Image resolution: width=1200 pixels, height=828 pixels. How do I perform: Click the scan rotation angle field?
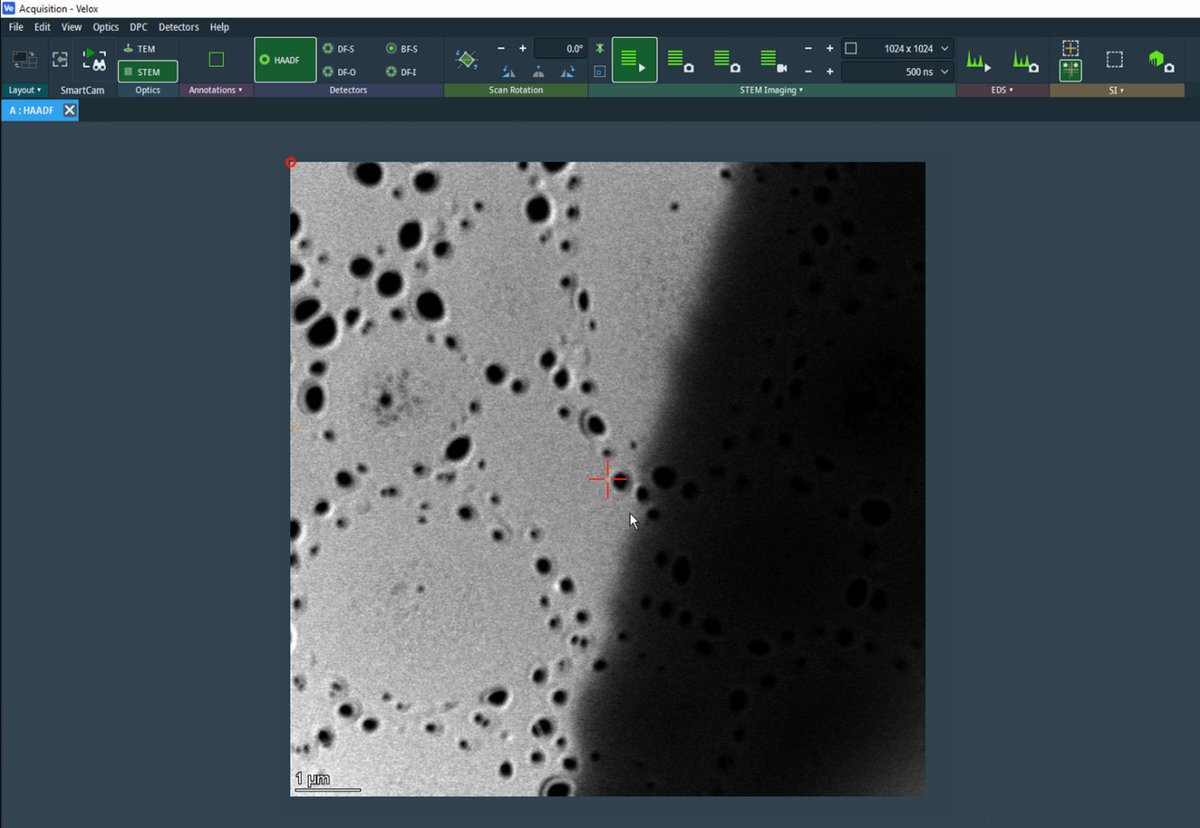[x=560, y=48]
